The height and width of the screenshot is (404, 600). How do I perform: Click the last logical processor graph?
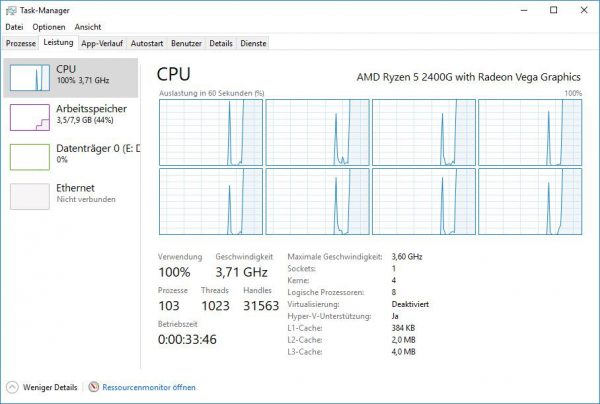(x=530, y=201)
